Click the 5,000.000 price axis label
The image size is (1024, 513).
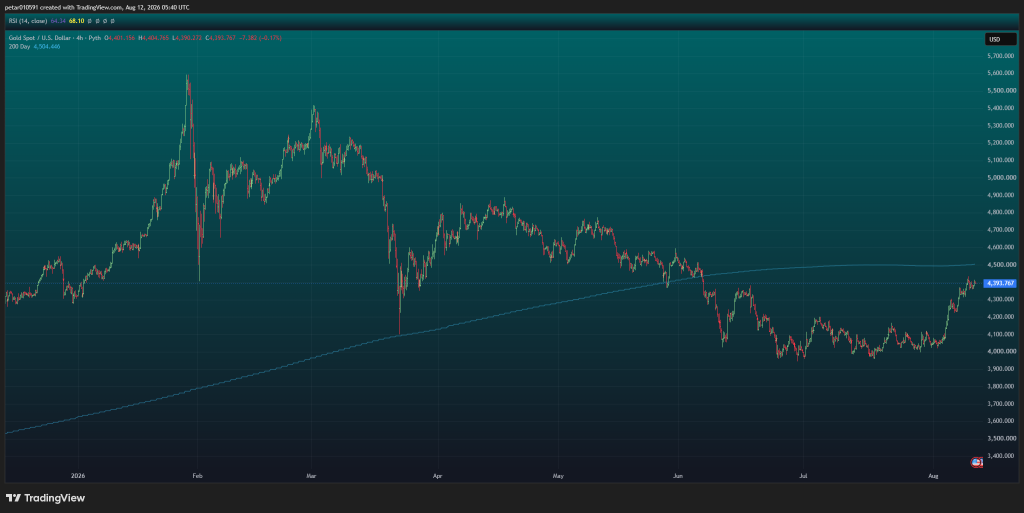point(1002,178)
